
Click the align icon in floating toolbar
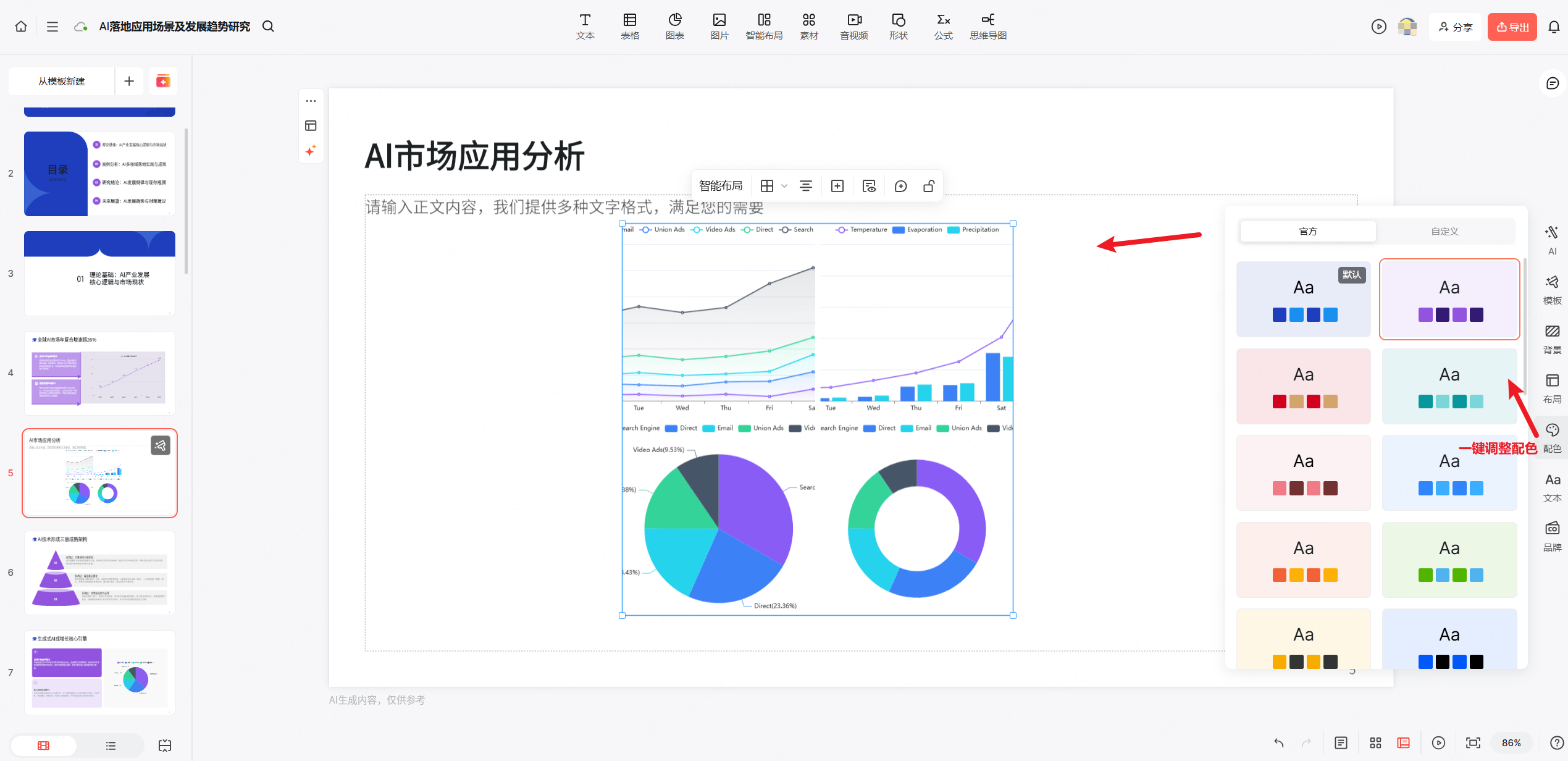(806, 186)
